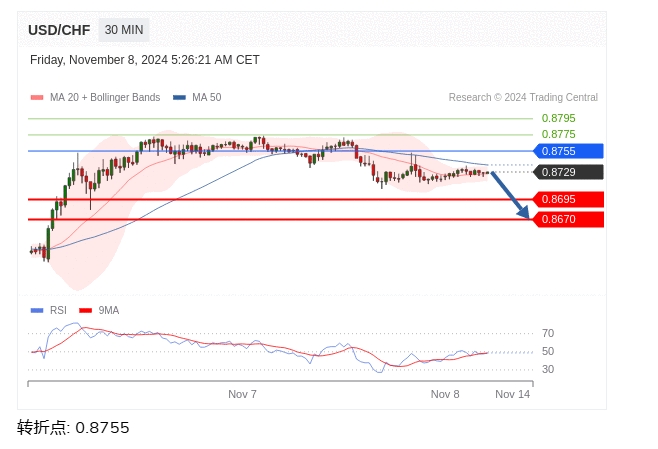The height and width of the screenshot is (449, 658).
Task: Select the USD/CHF pair title
Action: 59,30
